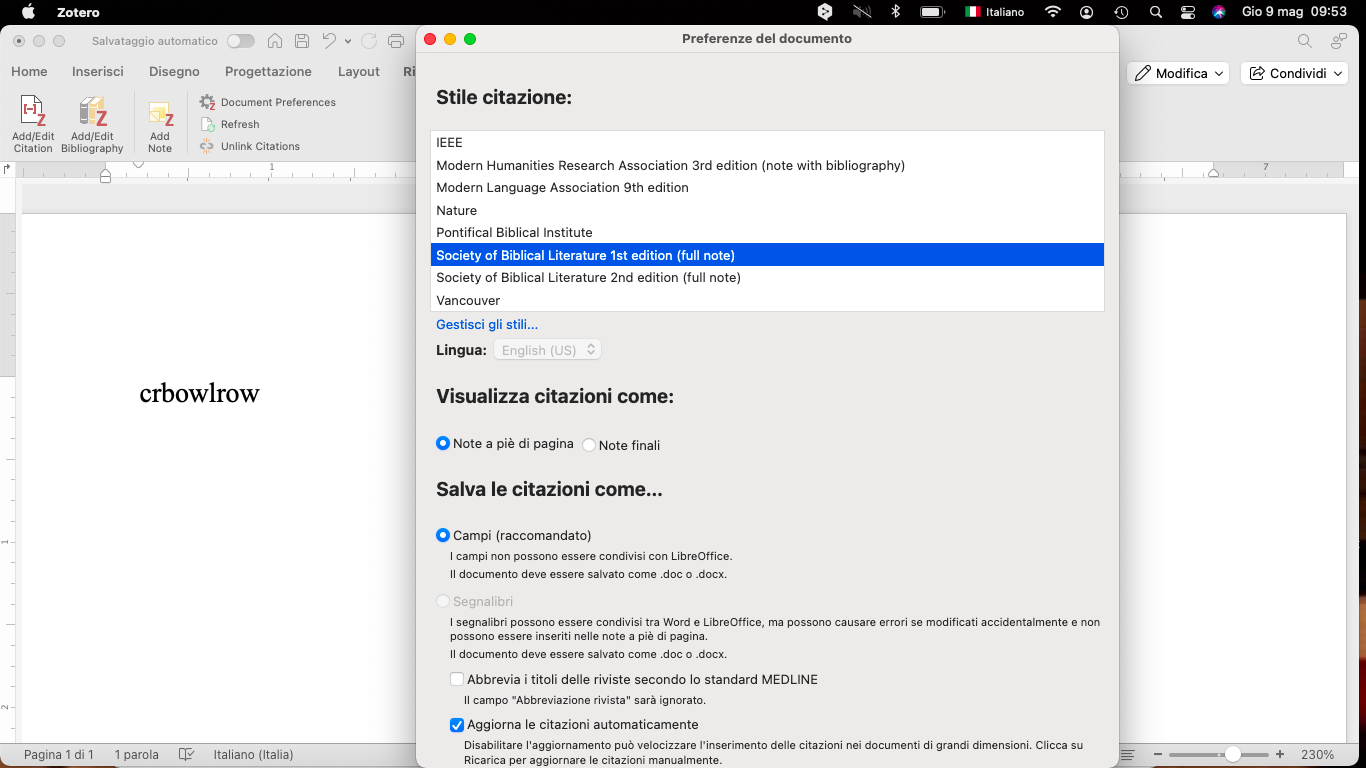
Task: Toggle the Salvataggio automatico switch
Action: (240, 41)
